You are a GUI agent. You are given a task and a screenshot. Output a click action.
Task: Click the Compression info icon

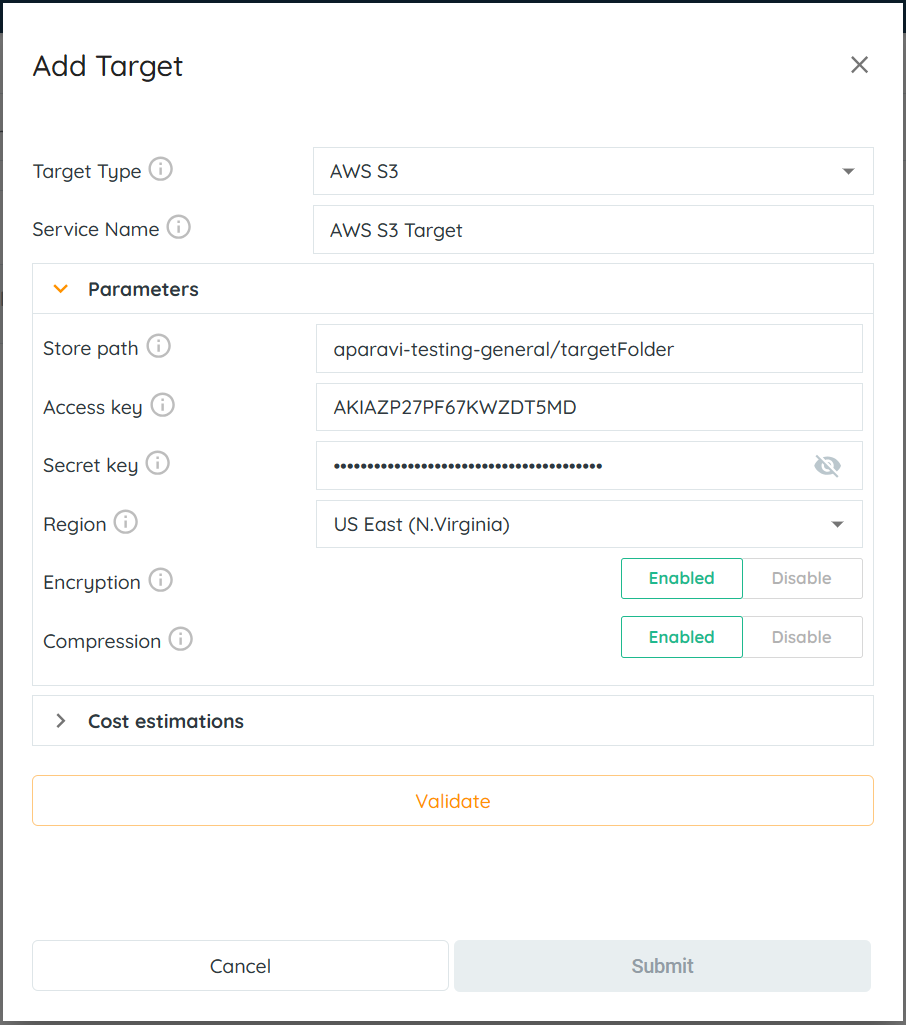click(x=180, y=640)
